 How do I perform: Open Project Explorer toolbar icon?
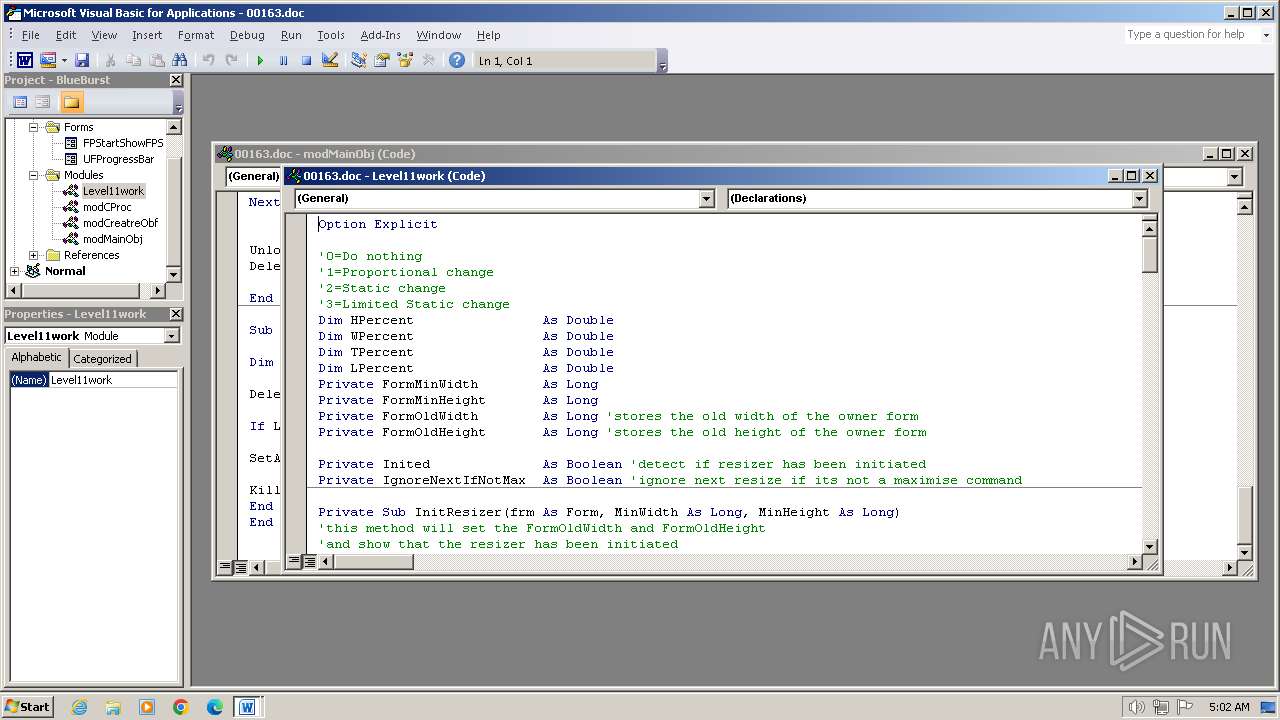point(358,61)
